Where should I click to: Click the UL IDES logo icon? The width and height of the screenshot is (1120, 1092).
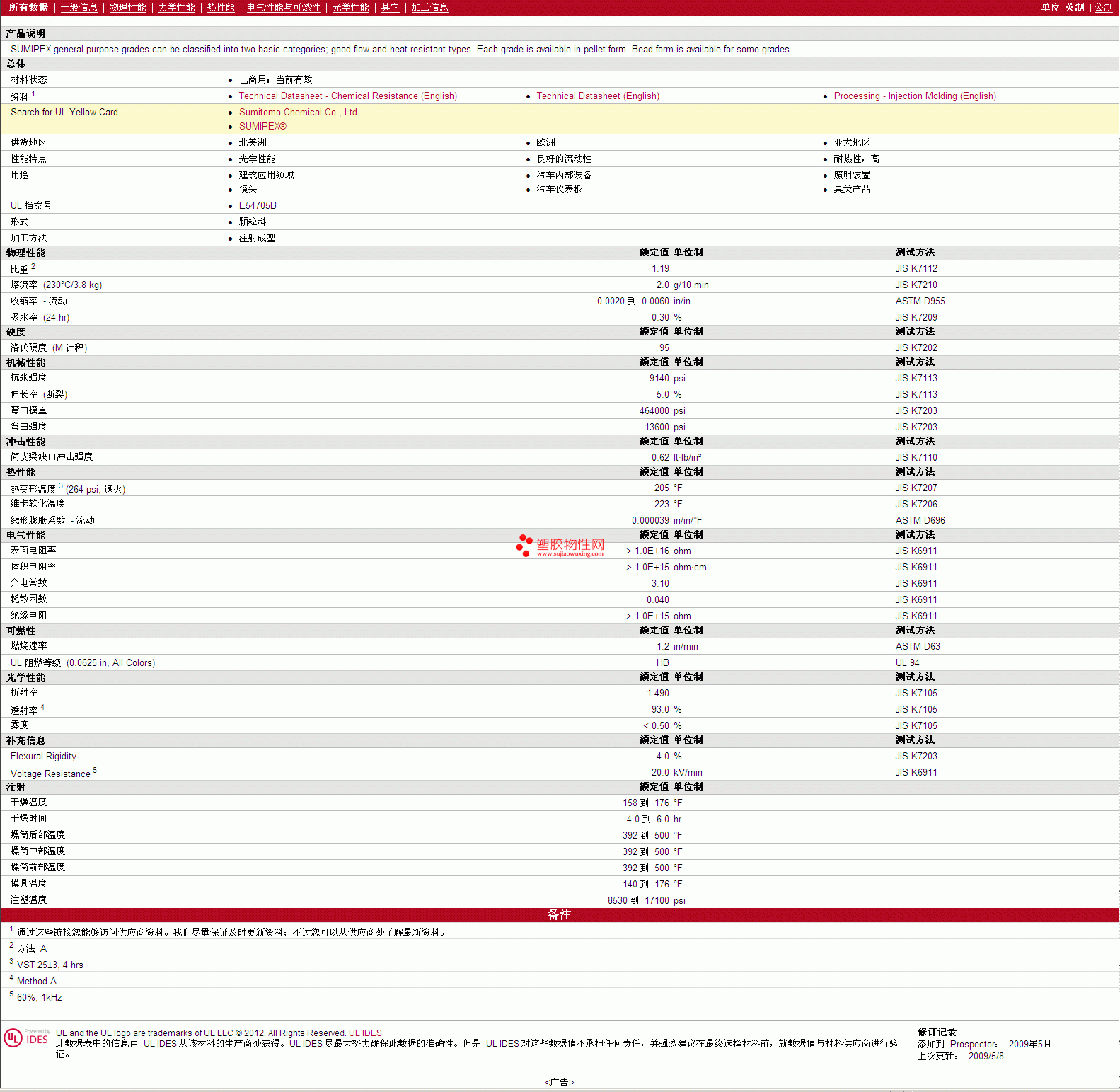(26, 1038)
